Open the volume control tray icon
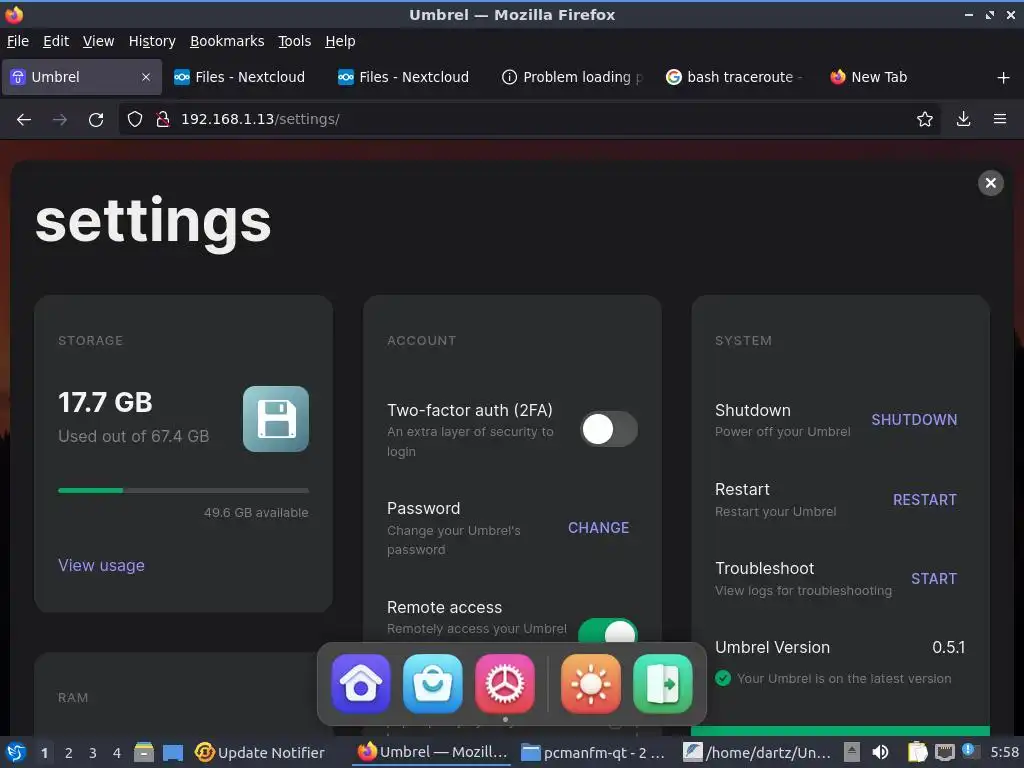1024x768 pixels. point(880,752)
